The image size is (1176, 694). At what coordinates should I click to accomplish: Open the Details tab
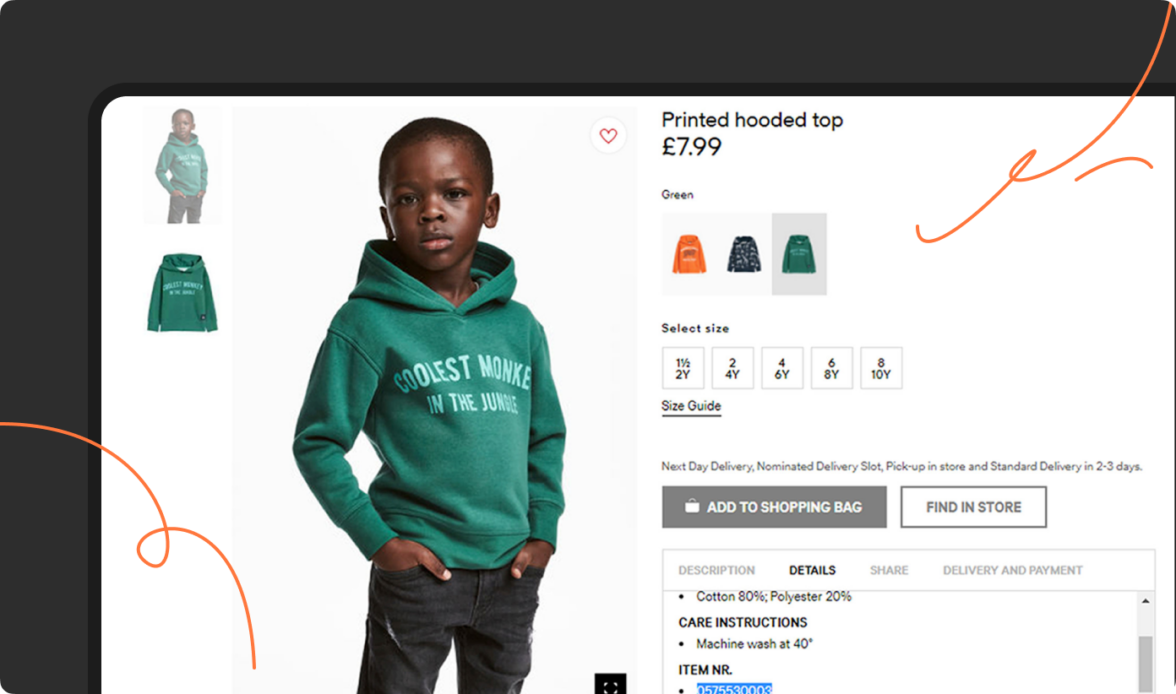point(812,570)
